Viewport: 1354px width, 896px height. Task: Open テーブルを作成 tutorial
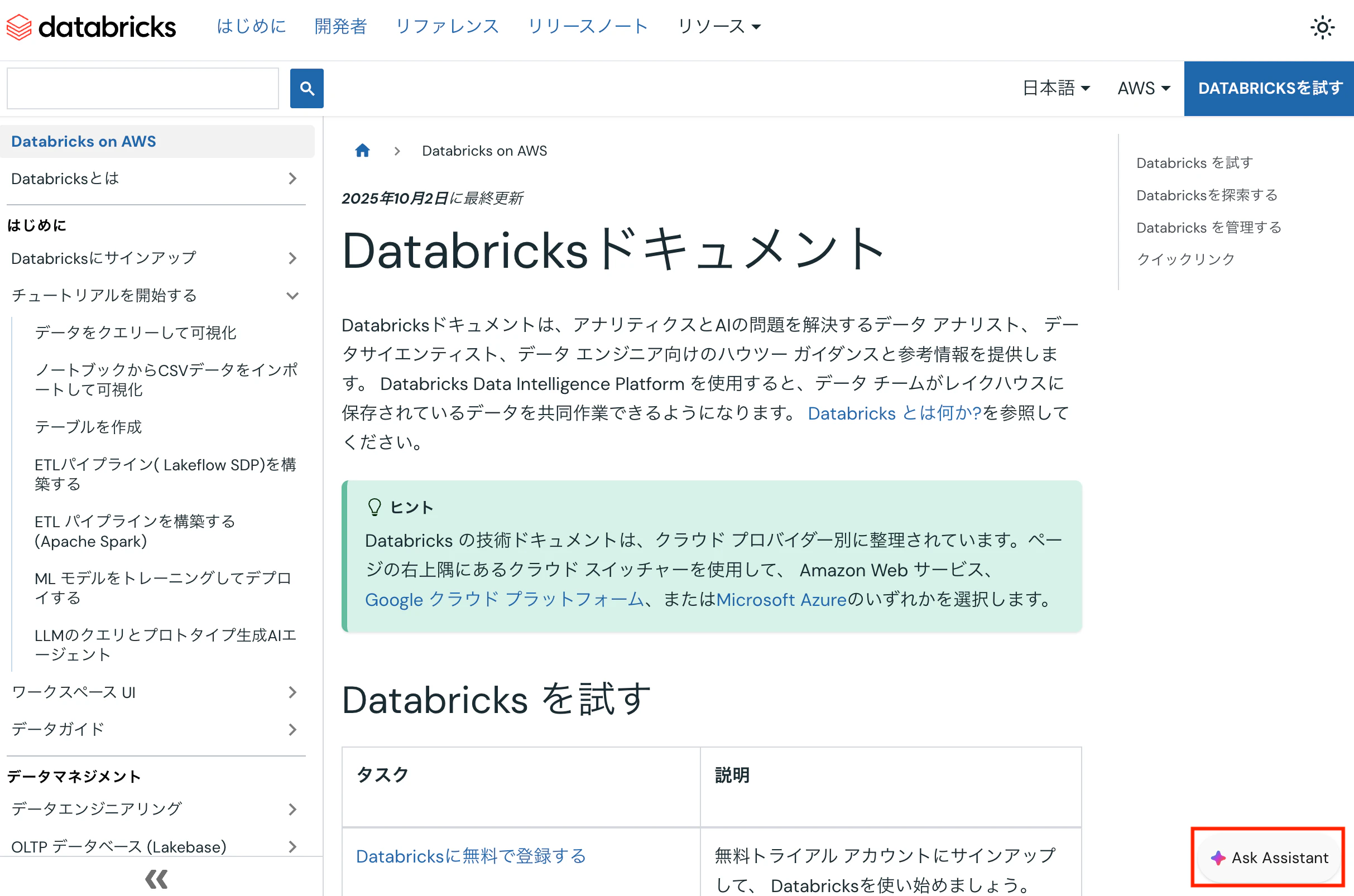(x=88, y=427)
